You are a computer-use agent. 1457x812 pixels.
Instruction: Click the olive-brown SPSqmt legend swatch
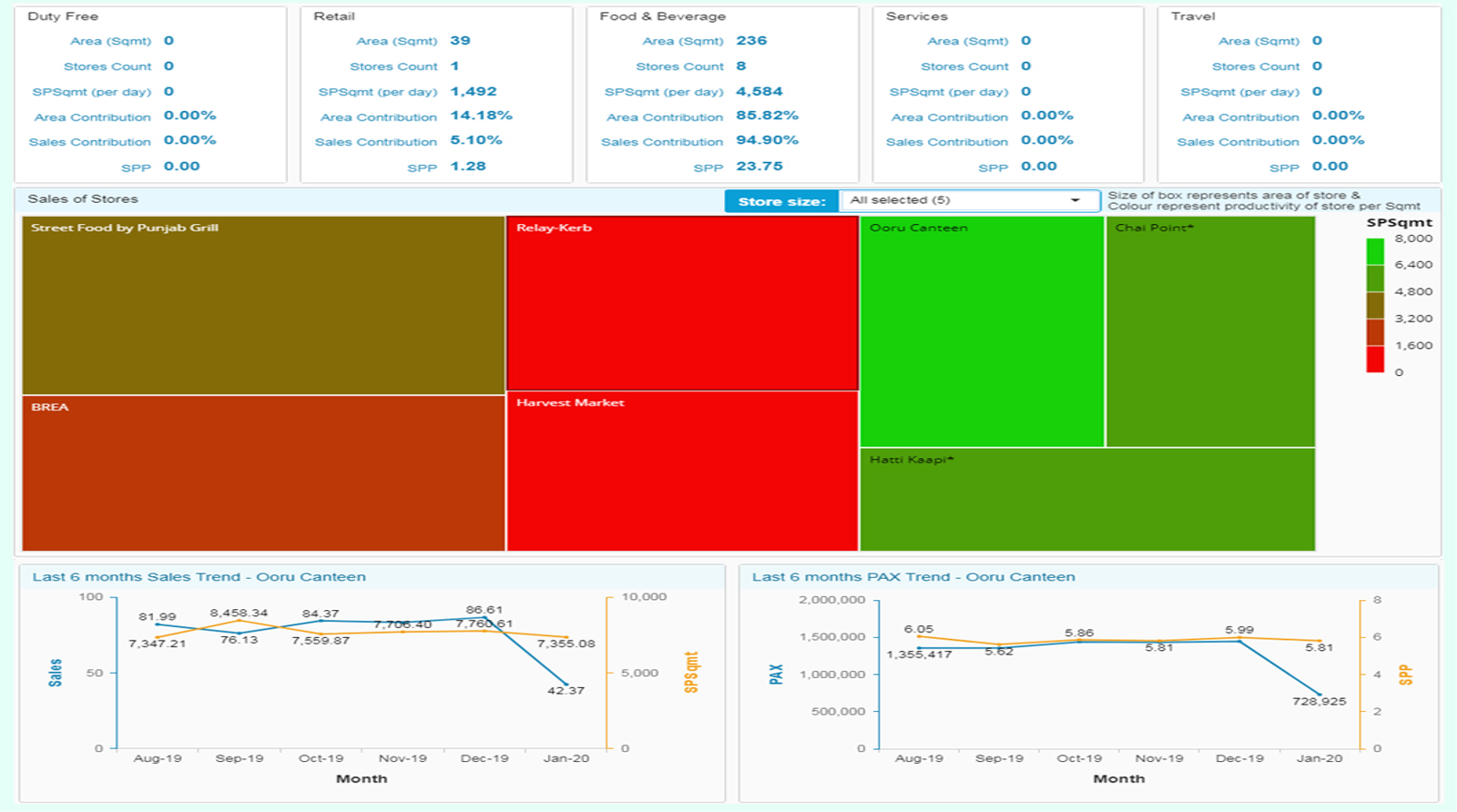(x=1375, y=305)
